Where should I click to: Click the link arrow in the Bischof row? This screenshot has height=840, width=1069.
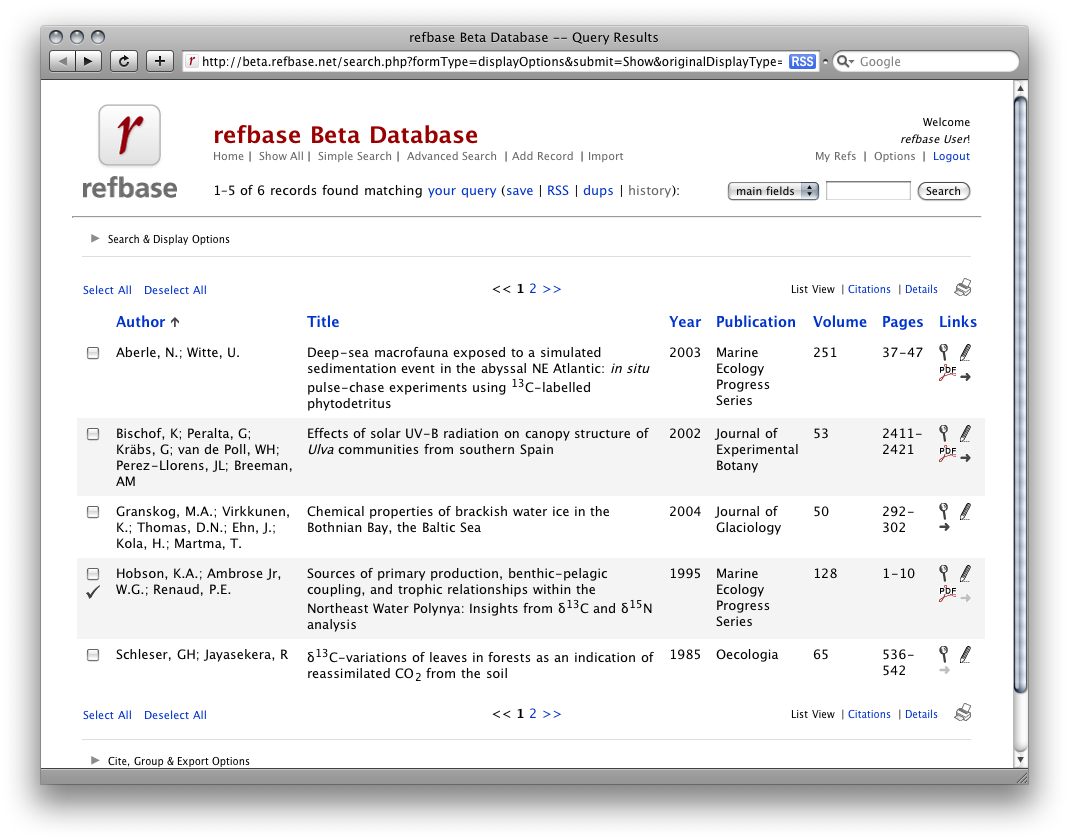tap(965, 458)
